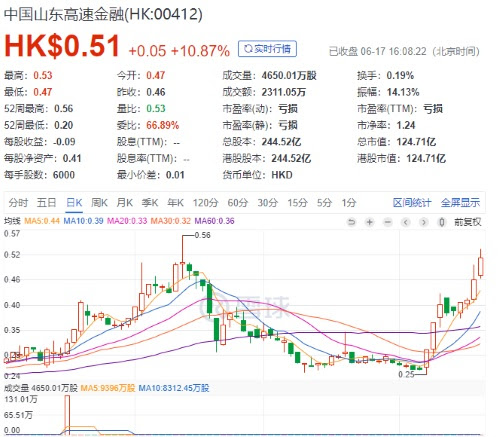Select the 年K tab
Screen dimensions: 500x437
tap(175, 202)
